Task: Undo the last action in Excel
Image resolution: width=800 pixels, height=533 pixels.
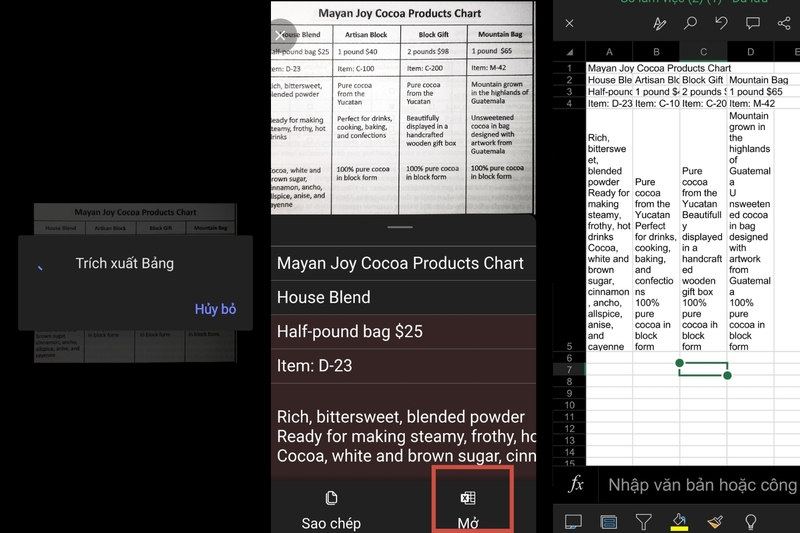Action: pos(721,23)
